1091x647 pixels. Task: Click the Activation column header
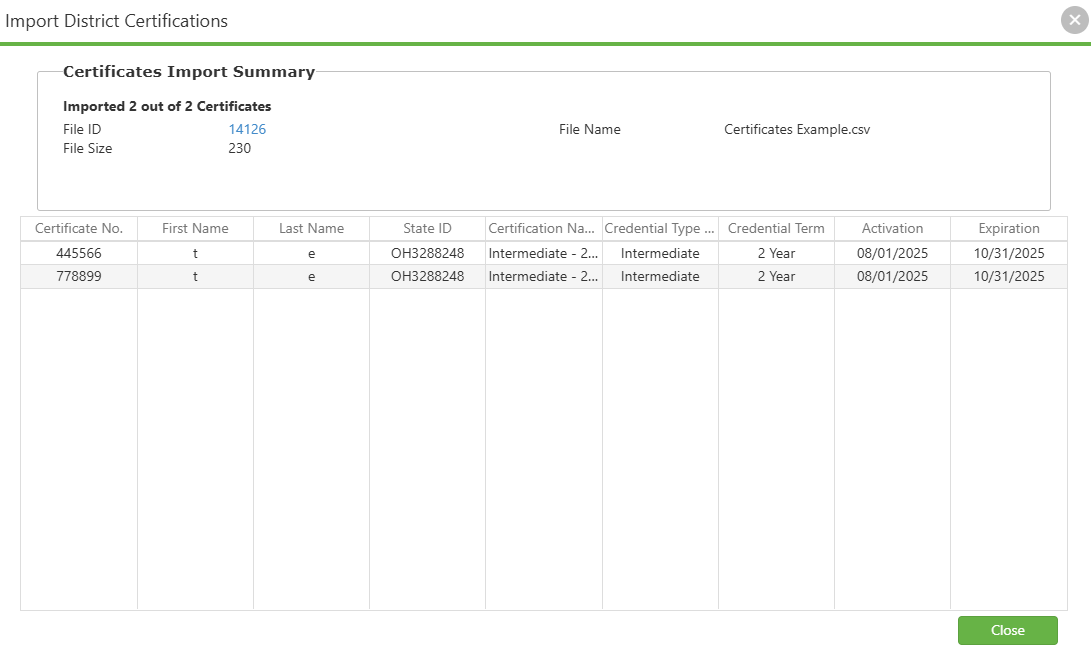click(x=893, y=228)
